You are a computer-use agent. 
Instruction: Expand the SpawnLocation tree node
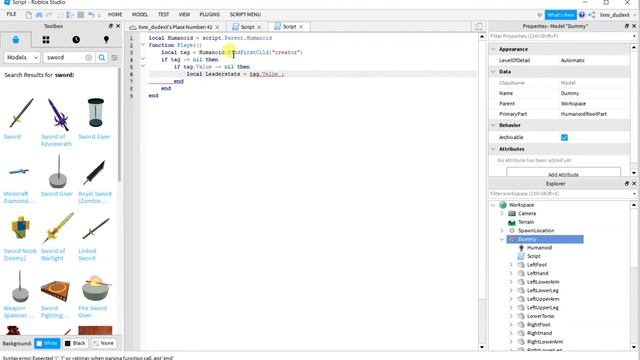[502, 231]
